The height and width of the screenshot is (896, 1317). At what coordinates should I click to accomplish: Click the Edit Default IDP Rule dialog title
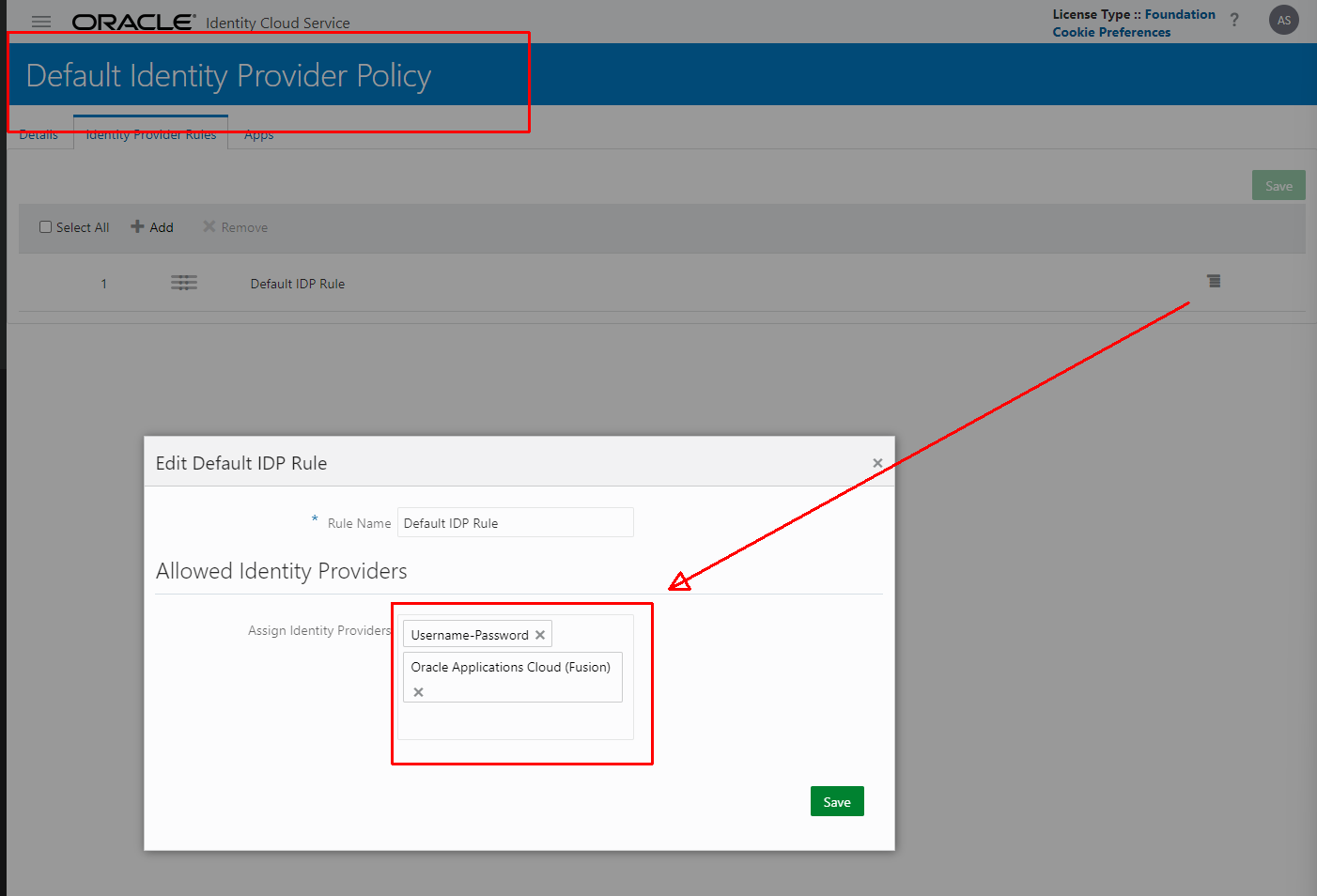click(241, 463)
